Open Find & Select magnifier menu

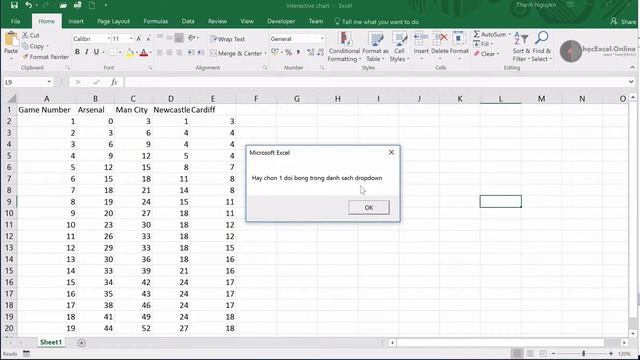click(x=542, y=47)
